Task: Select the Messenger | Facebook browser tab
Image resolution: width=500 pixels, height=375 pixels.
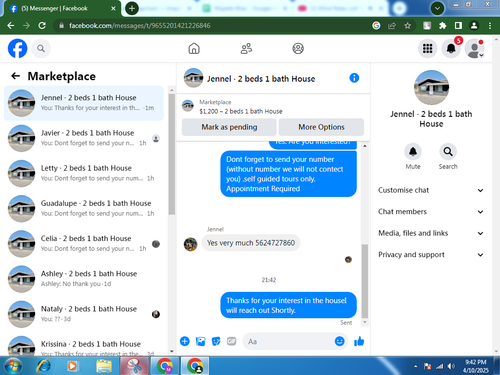Action: (x=60, y=9)
